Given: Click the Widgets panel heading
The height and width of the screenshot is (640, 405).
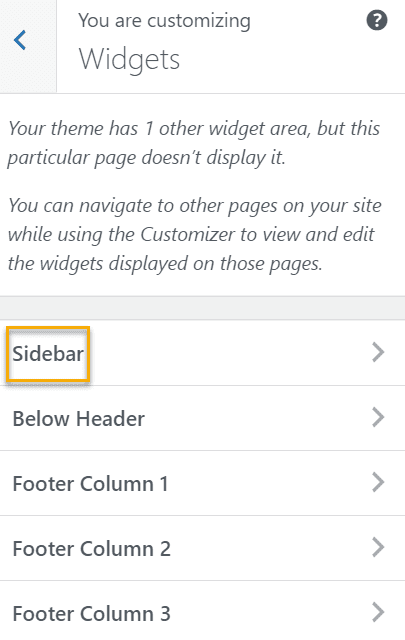Looking at the screenshot, I should point(129,60).
